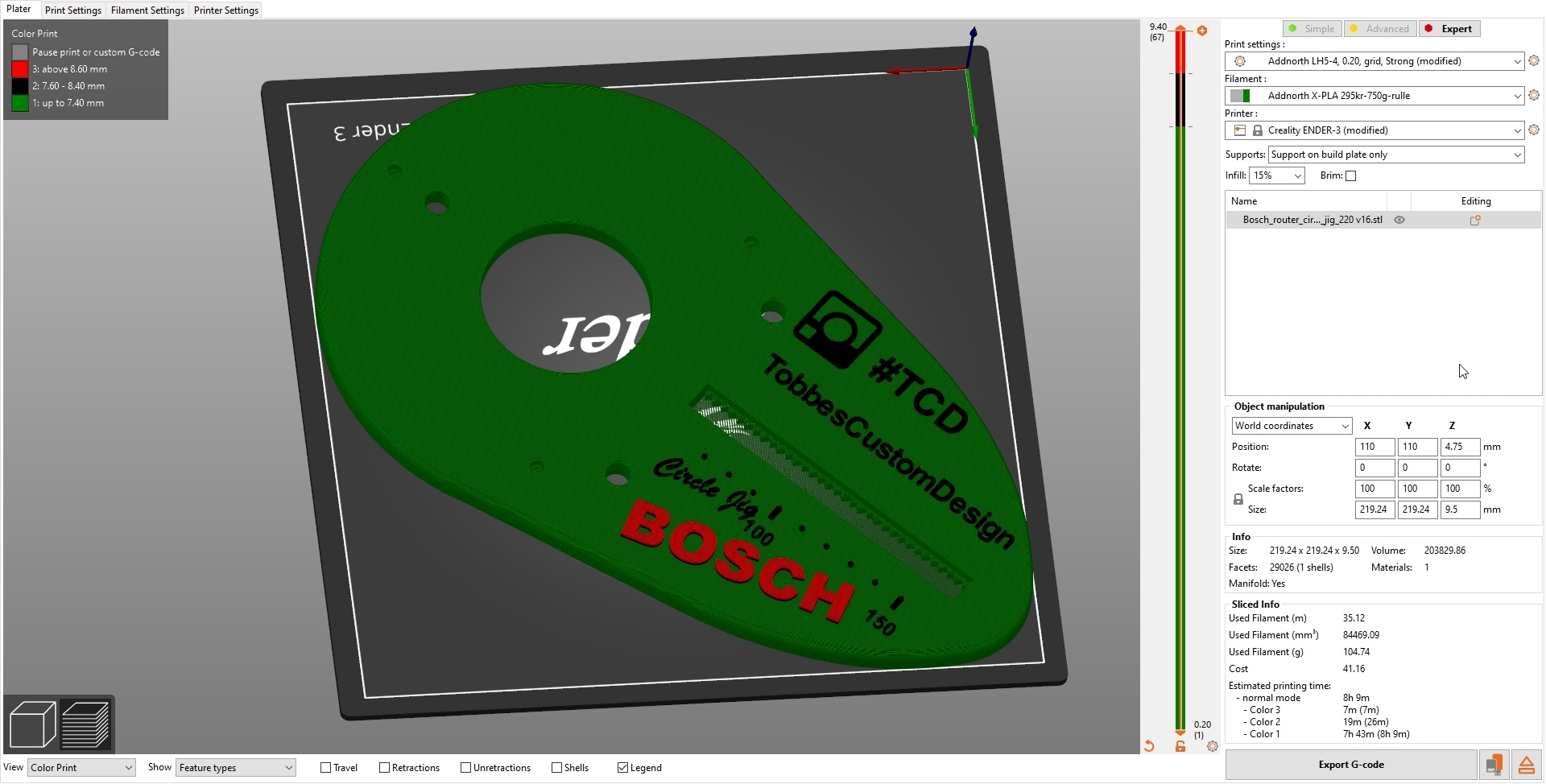
Task: Click the Rotate Z input field
Action: click(x=1460, y=468)
